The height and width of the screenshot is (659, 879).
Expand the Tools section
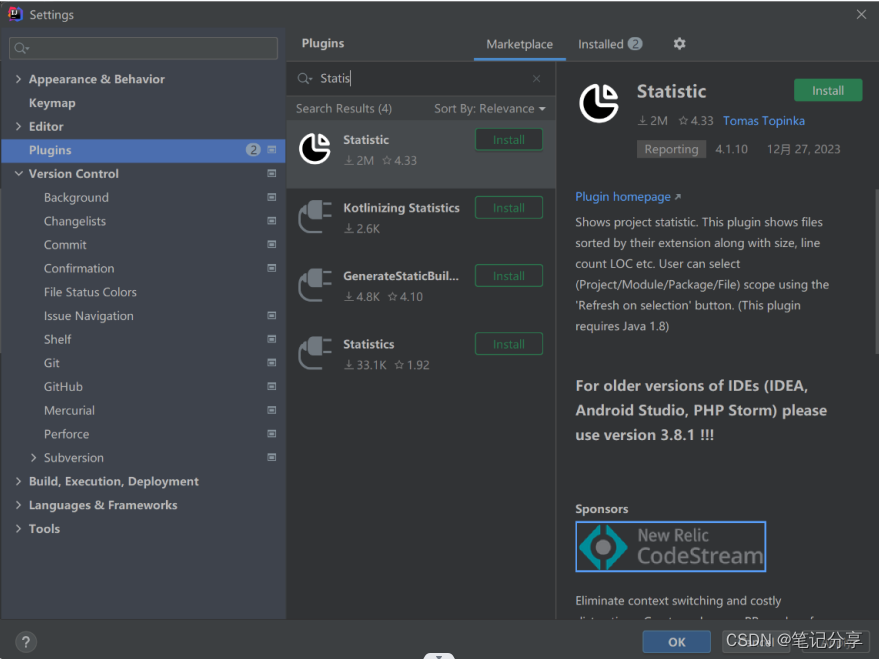pyautogui.click(x=18, y=528)
